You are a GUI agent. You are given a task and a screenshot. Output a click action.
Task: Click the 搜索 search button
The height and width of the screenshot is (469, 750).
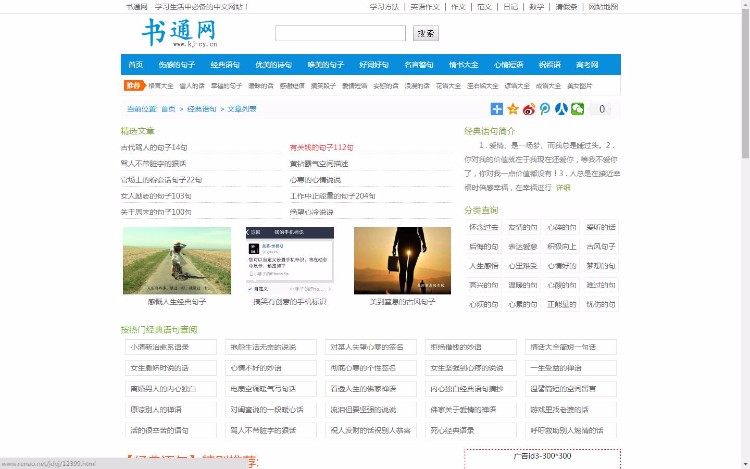pos(426,33)
